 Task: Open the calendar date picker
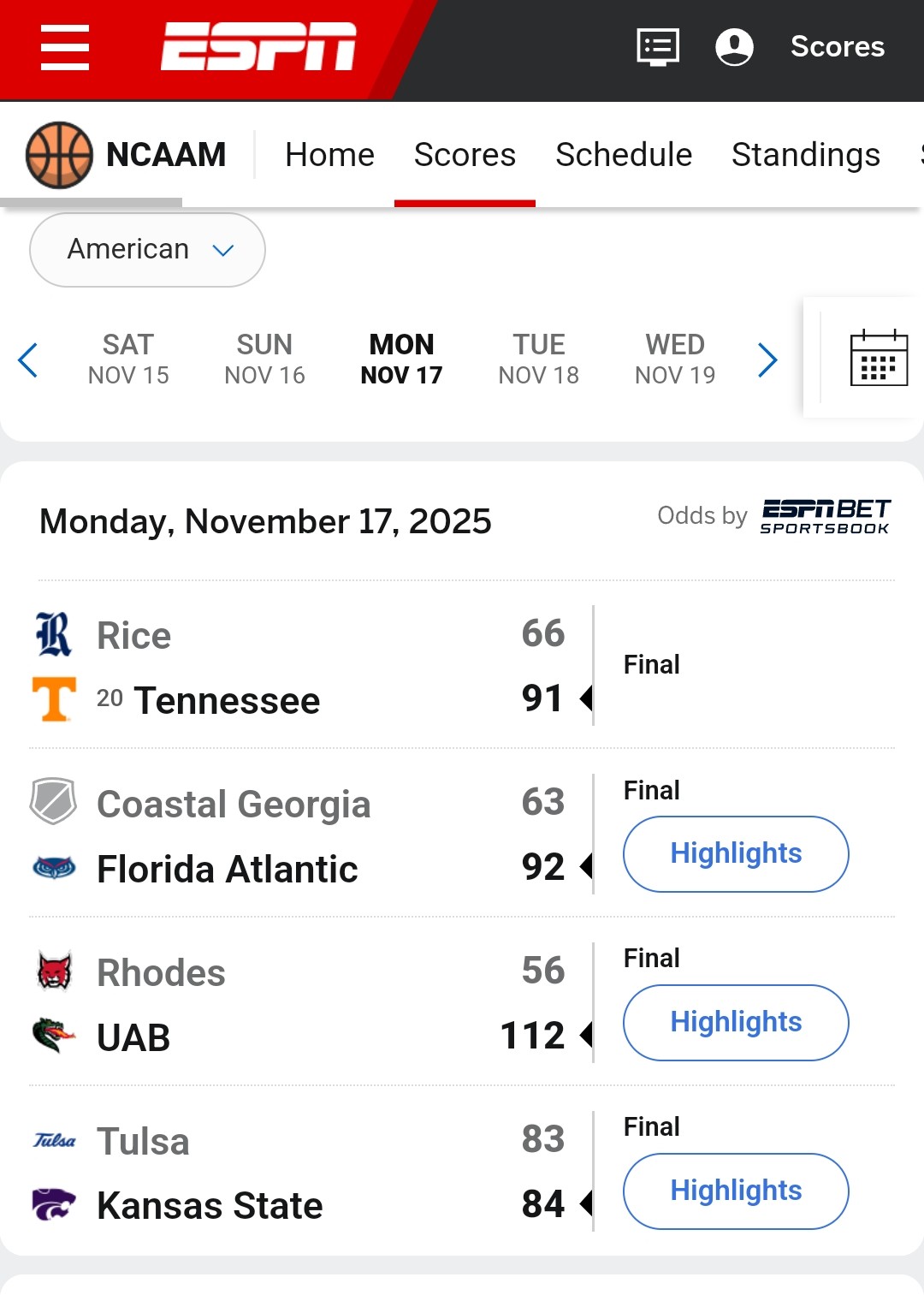tap(879, 359)
